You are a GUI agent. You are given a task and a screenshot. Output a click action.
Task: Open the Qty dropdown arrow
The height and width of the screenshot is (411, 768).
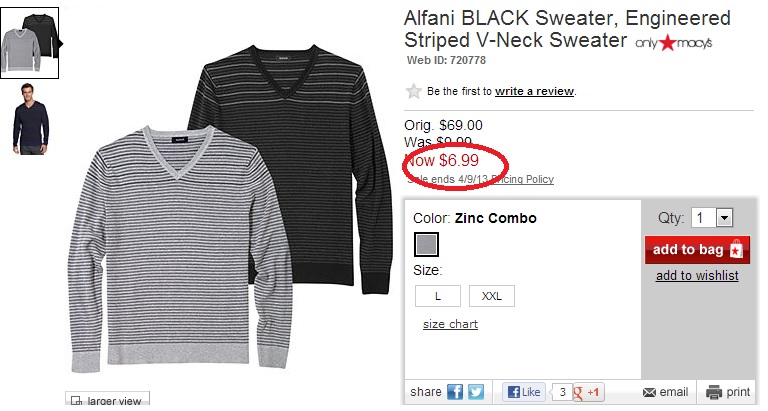tap(724, 218)
